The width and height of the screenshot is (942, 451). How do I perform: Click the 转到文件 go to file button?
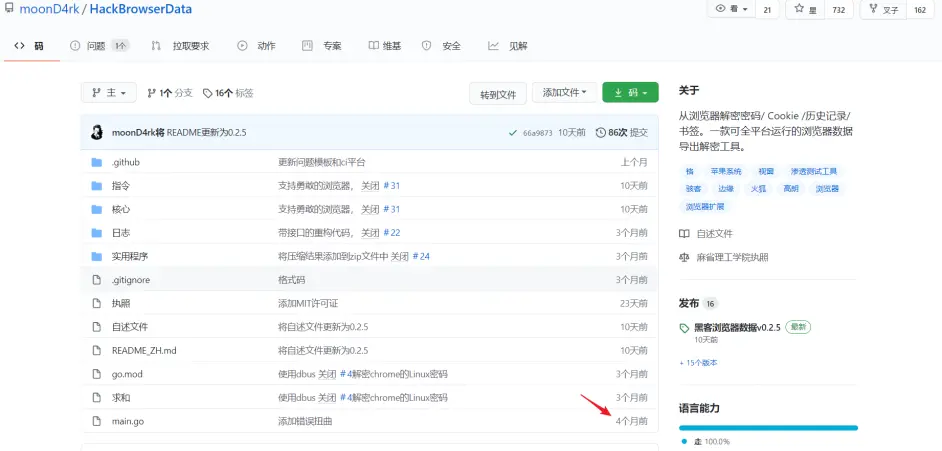(x=498, y=94)
